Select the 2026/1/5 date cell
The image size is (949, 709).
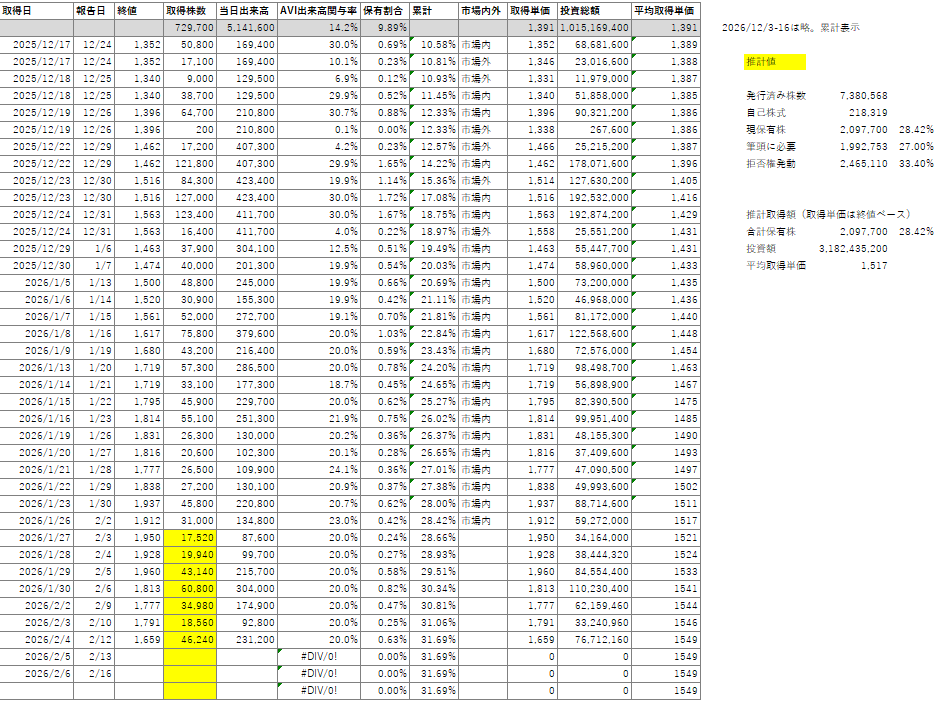coord(42,283)
